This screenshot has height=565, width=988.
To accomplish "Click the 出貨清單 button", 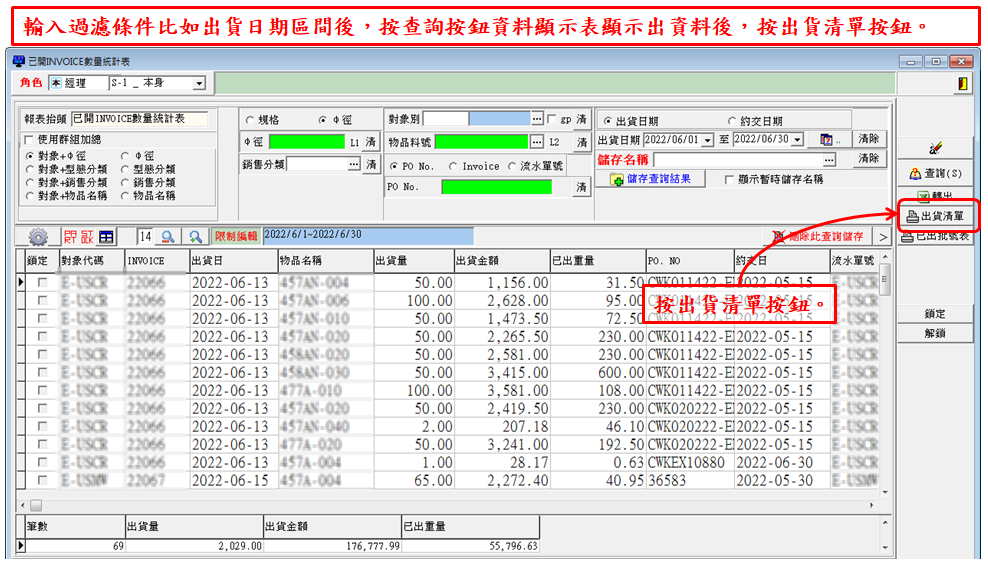I will pos(934,216).
